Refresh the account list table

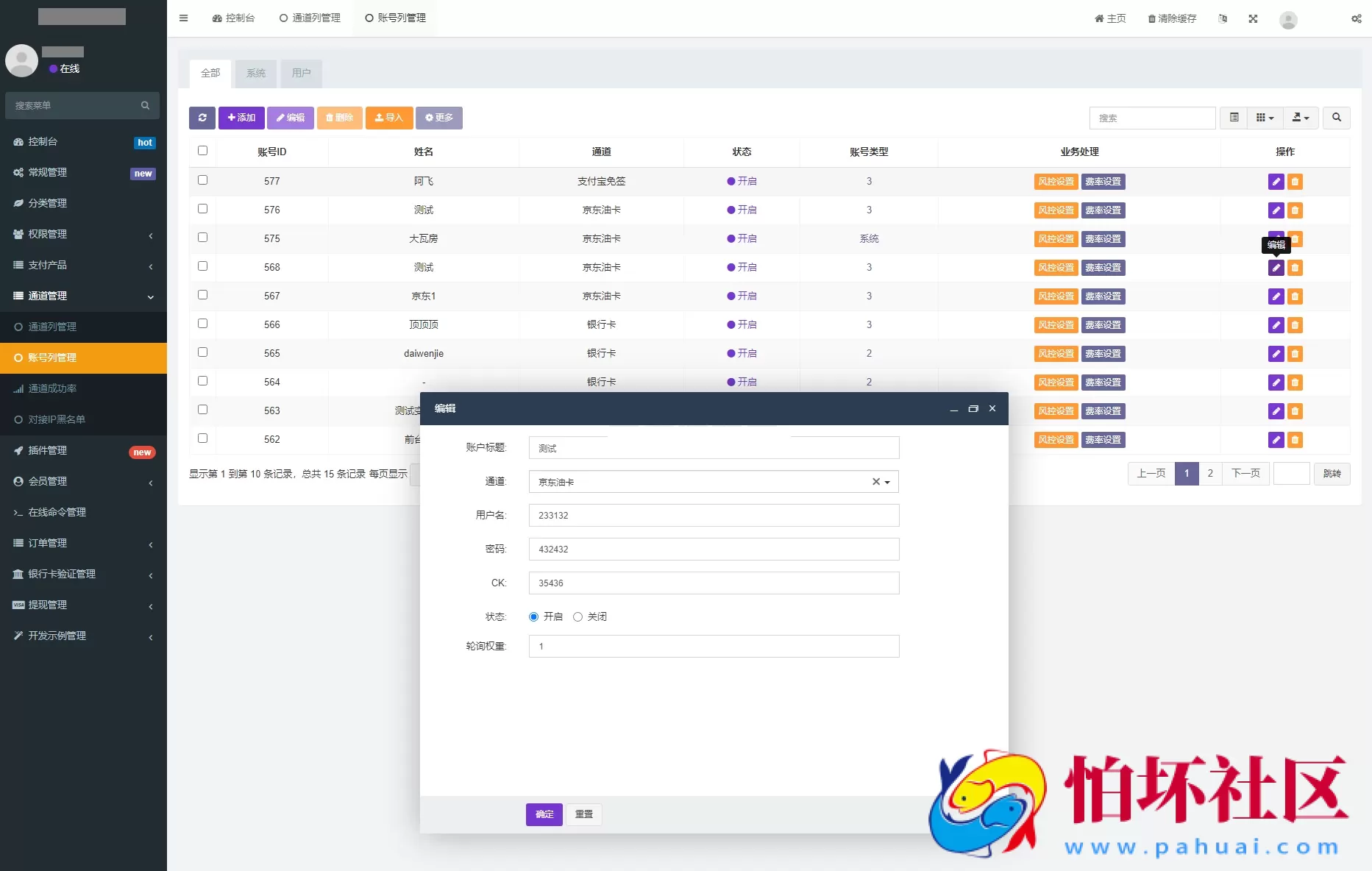(x=202, y=118)
